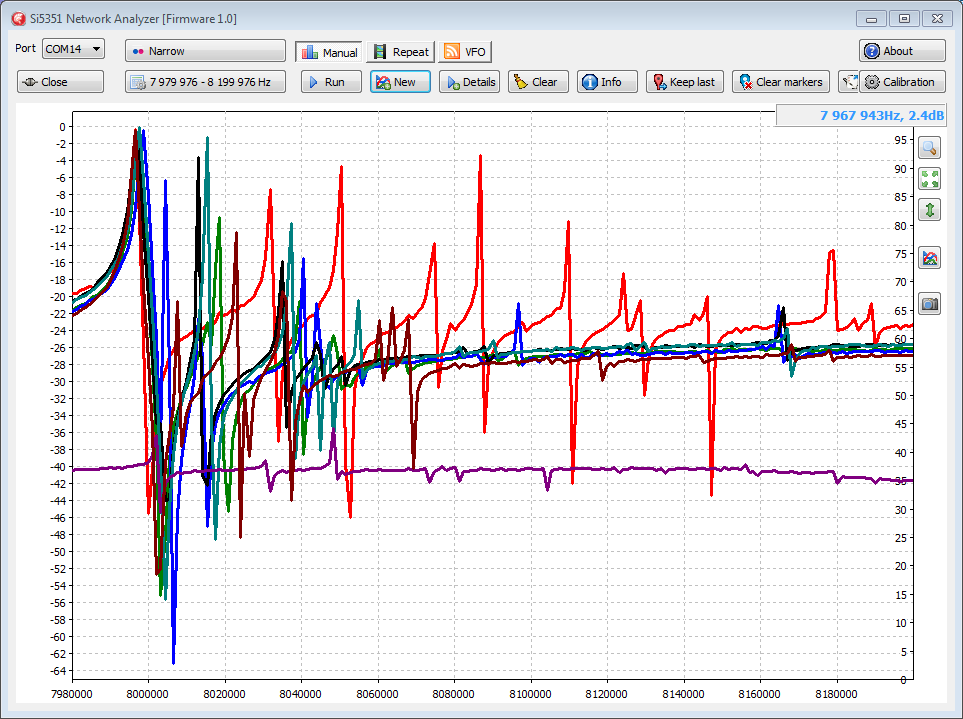Click the New measurement button

[400, 82]
